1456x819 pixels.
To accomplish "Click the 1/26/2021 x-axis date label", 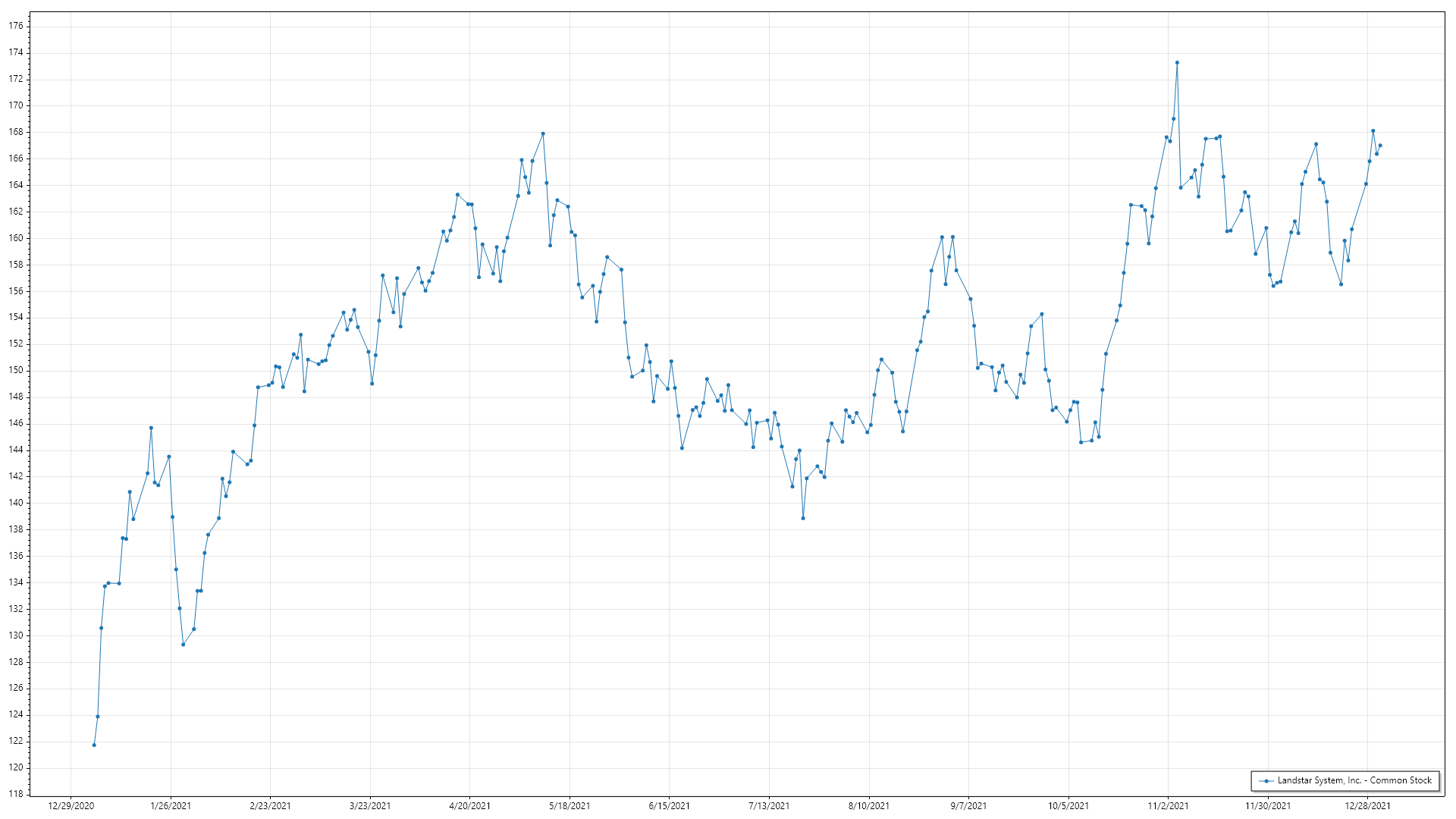I will [x=171, y=805].
